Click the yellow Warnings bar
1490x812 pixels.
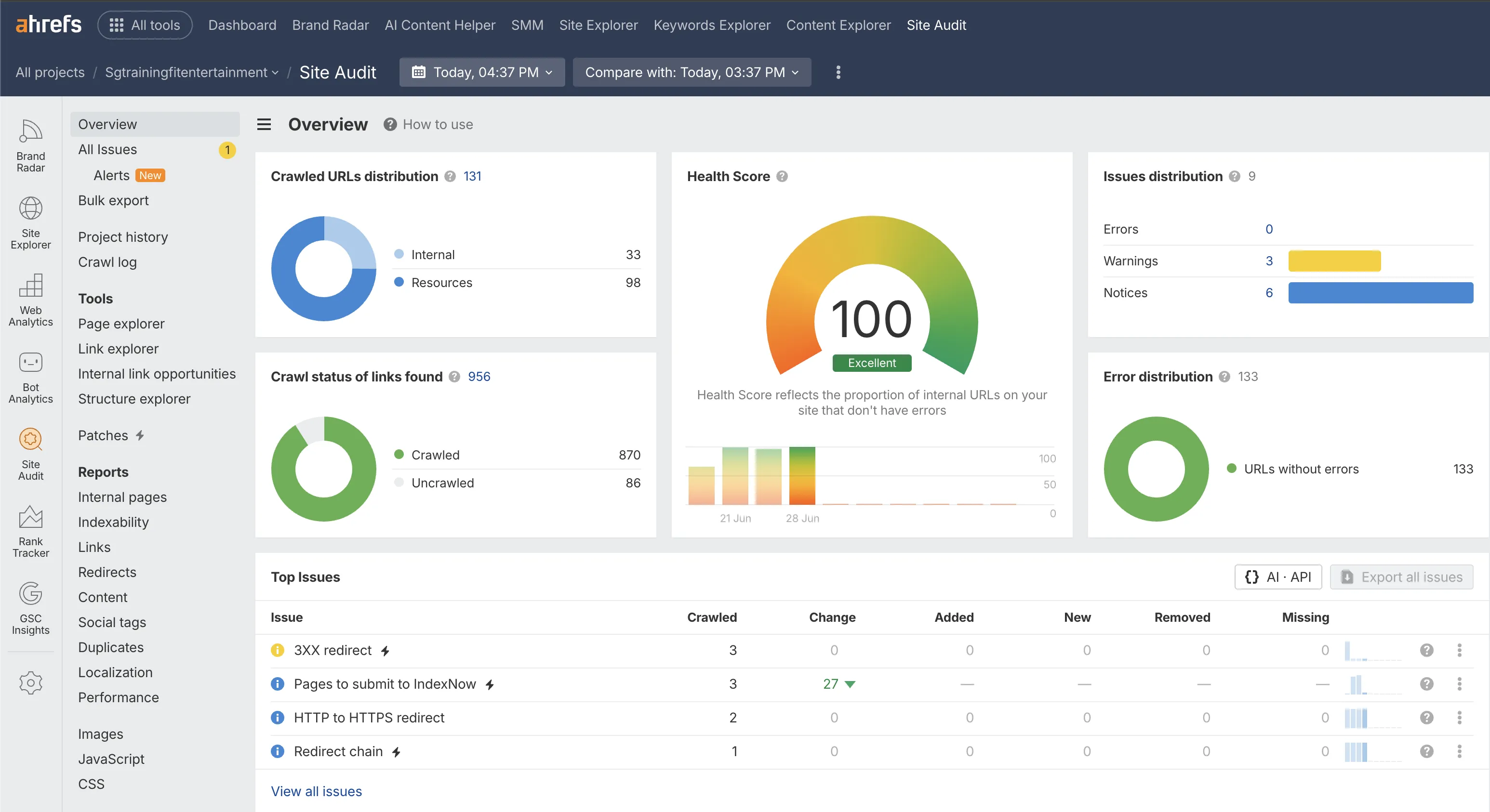(x=1334, y=261)
